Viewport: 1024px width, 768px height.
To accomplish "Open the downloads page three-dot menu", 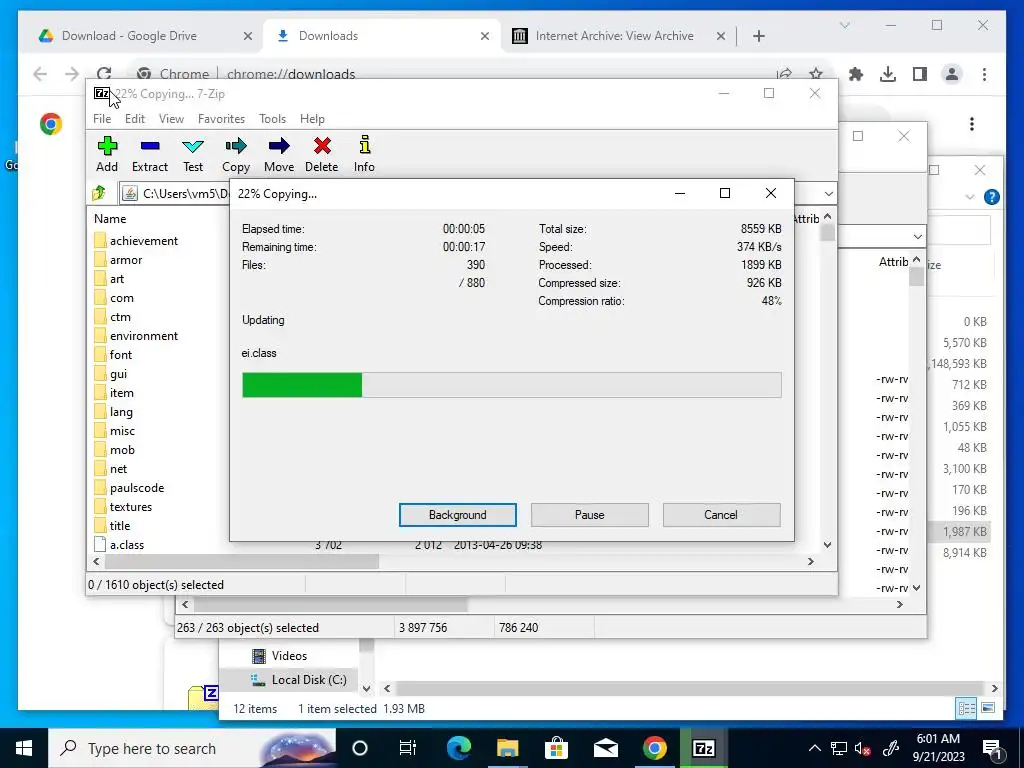I will [972, 124].
